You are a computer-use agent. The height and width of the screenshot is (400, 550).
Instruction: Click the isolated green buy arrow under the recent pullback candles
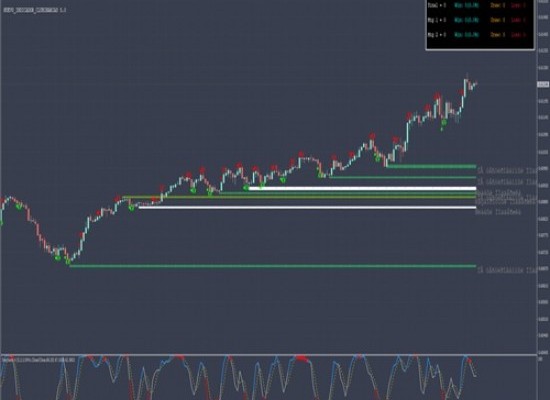pyautogui.click(x=444, y=122)
